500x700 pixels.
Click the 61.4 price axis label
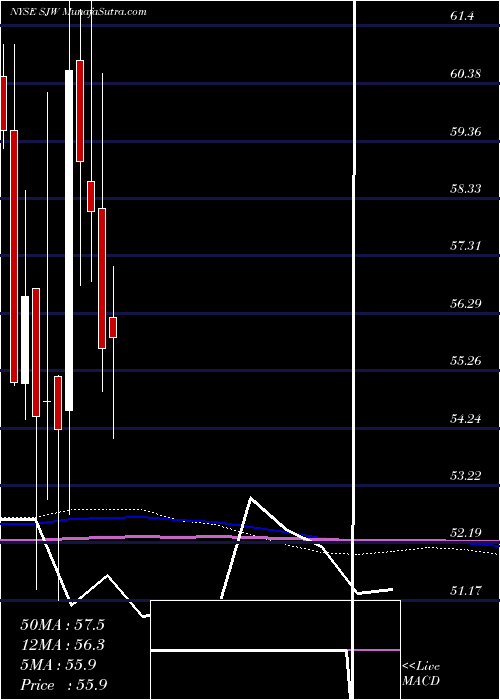[462, 17]
